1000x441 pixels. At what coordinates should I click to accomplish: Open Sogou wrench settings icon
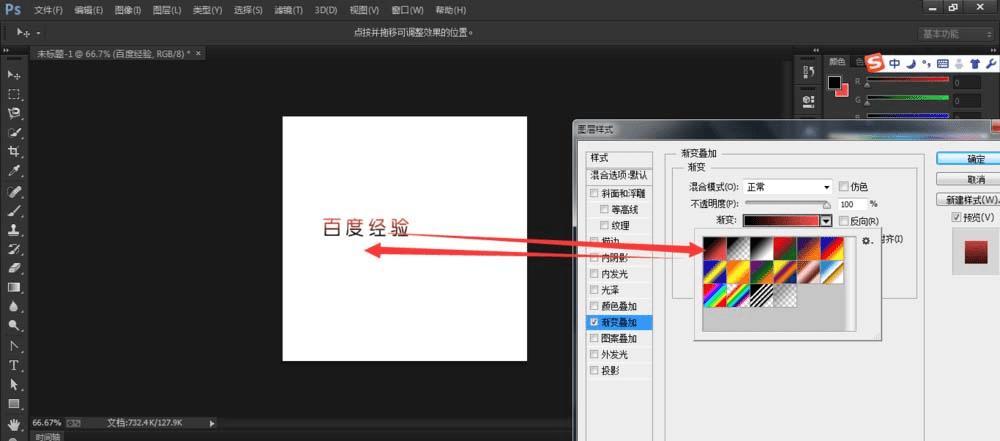(x=991, y=63)
